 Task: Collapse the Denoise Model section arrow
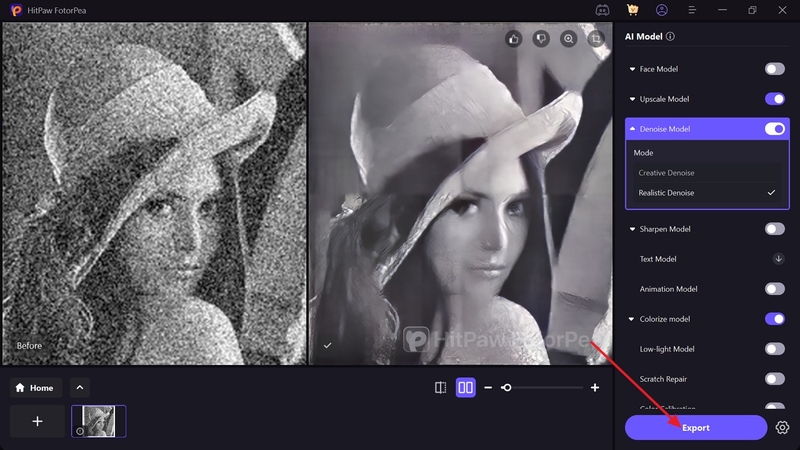(x=632, y=129)
